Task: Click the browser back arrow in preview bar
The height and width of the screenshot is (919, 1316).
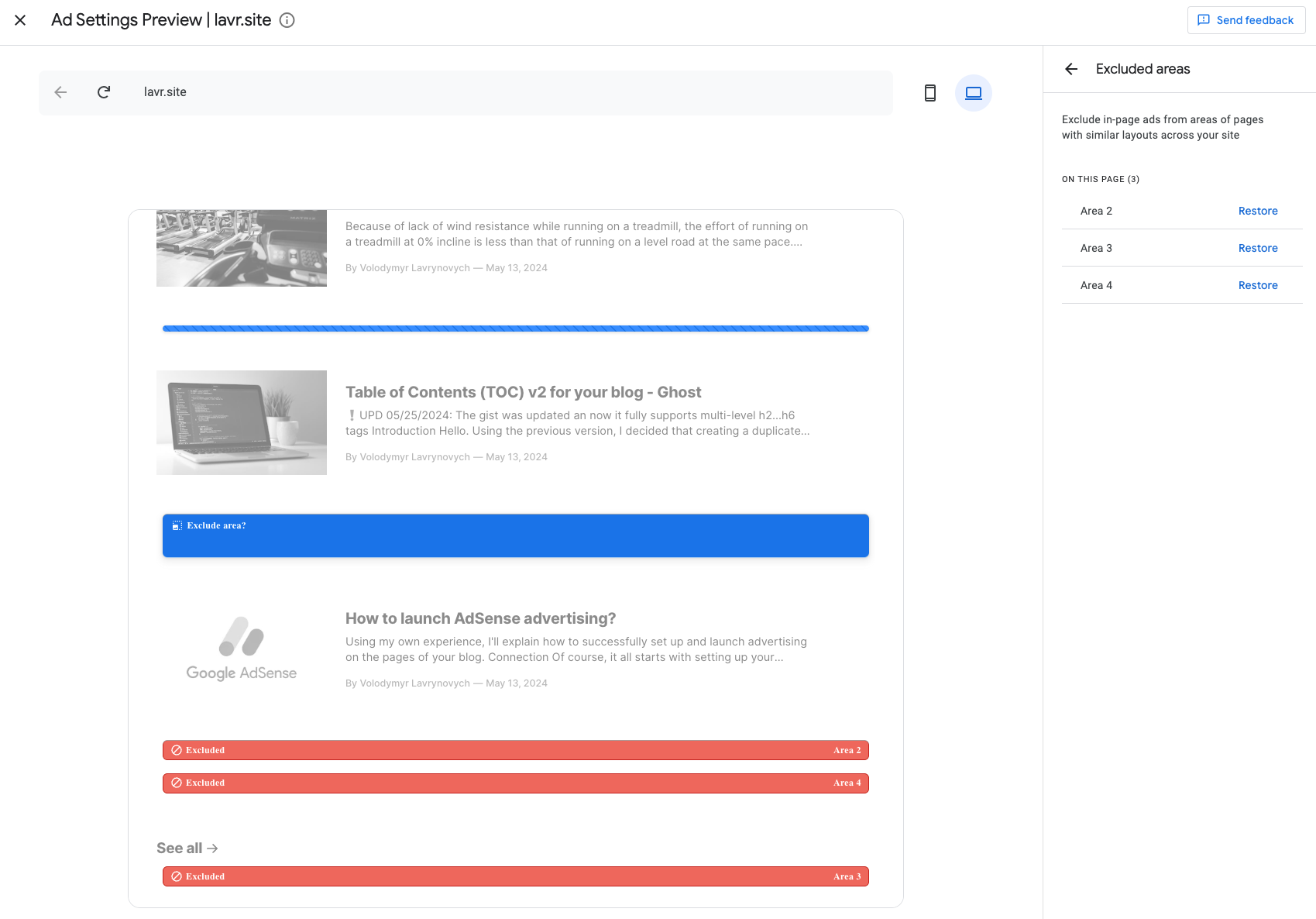Action: point(60,92)
